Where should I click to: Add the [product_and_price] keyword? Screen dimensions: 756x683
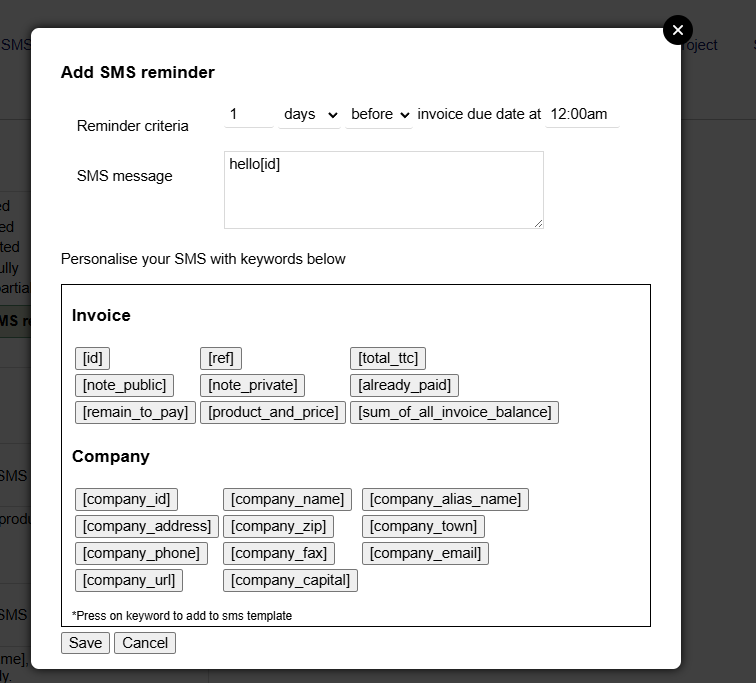pos(273,412)
